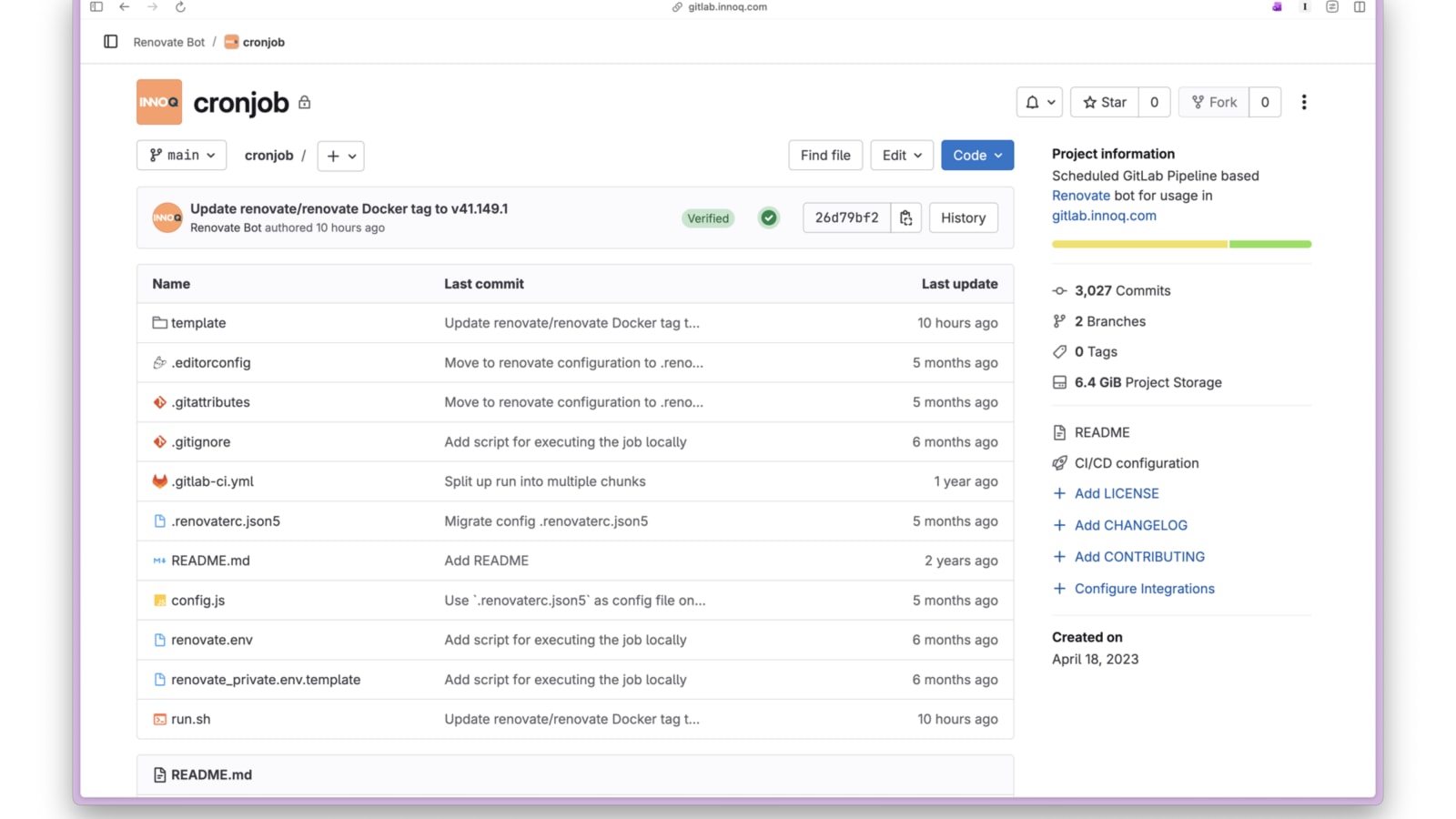Expand the plus add-file dropdown
1456x819 pixels.
[x=341, y=156]
